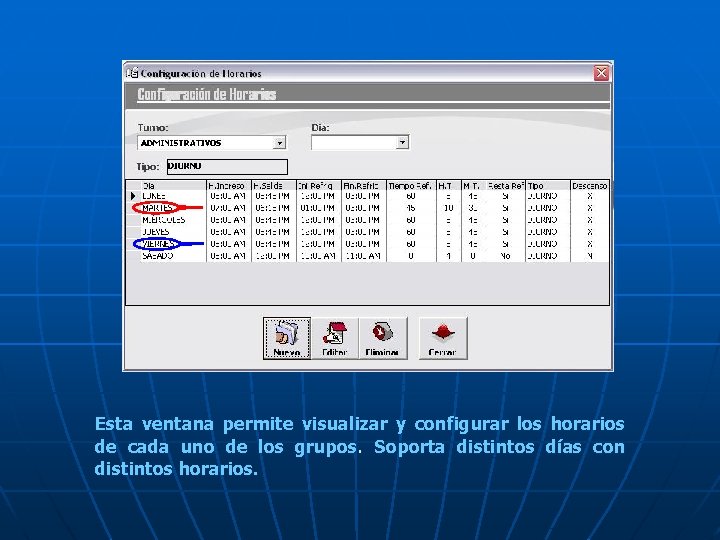This screenshot has width=720, height=540.
Task: Click the H.Salida column header
Action: point(274,186)
